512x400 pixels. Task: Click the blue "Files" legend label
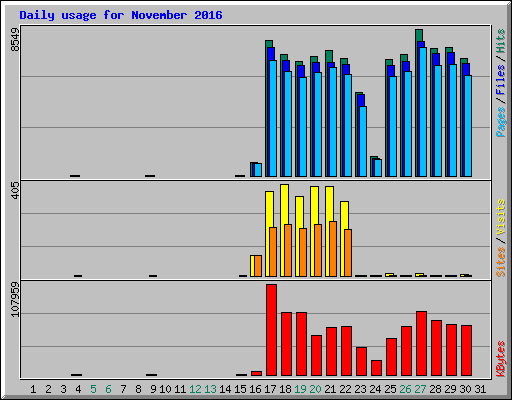[x=500, y=80]
